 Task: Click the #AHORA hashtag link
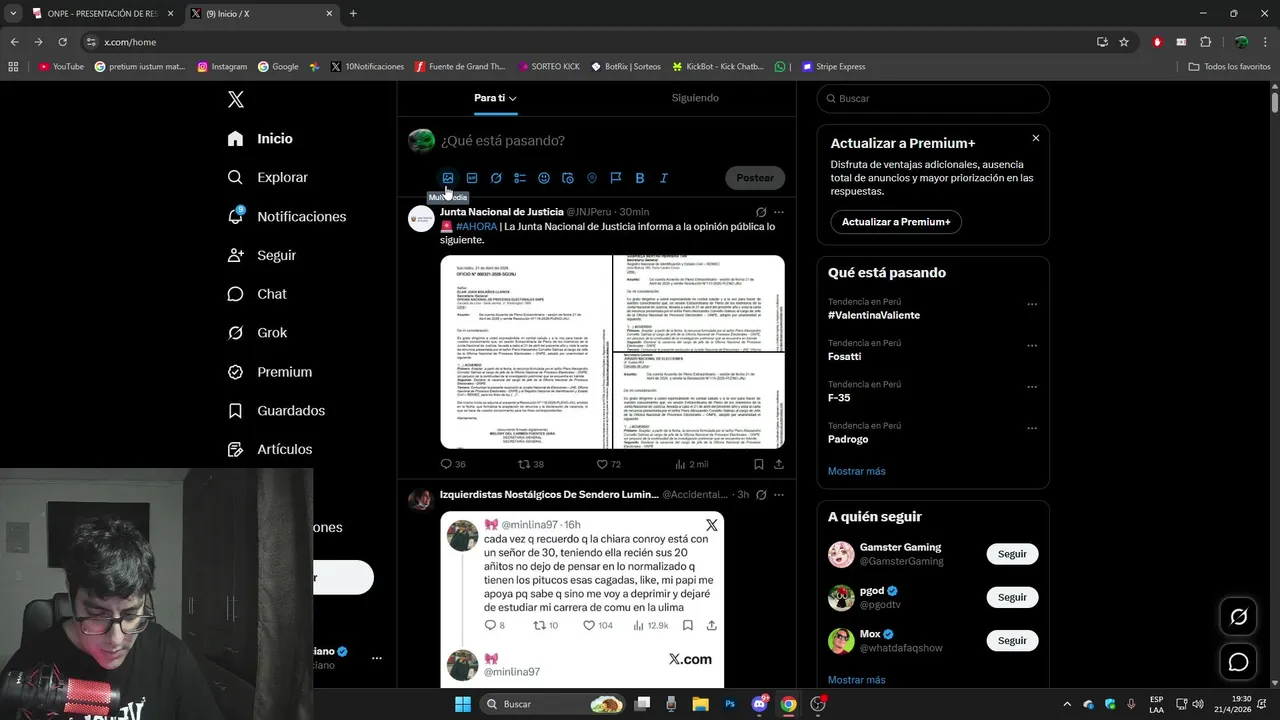[x=476, y=227]
